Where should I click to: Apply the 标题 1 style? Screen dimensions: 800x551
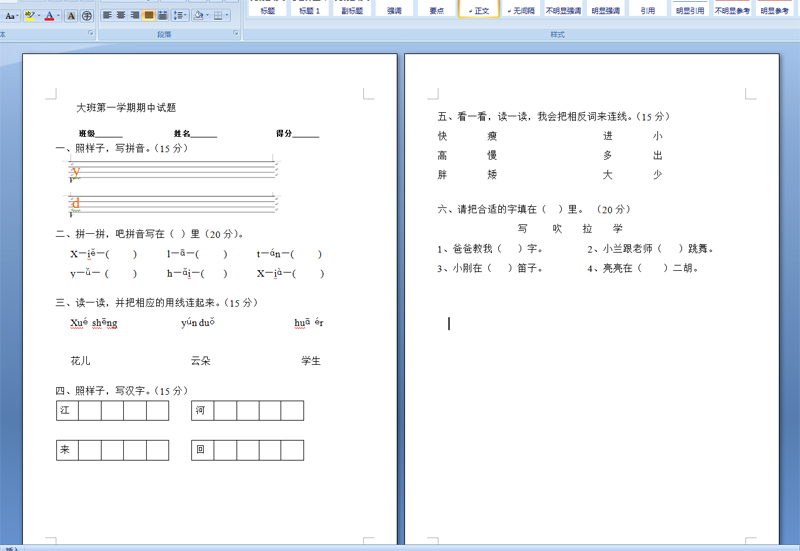(310, 9)
